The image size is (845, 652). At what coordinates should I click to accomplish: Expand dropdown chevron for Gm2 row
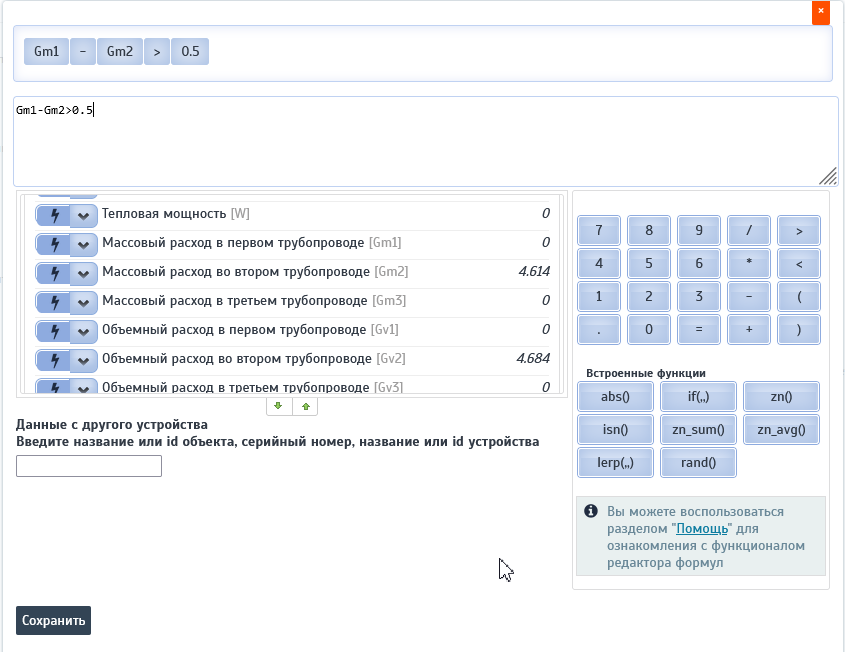tap(84, 272)
